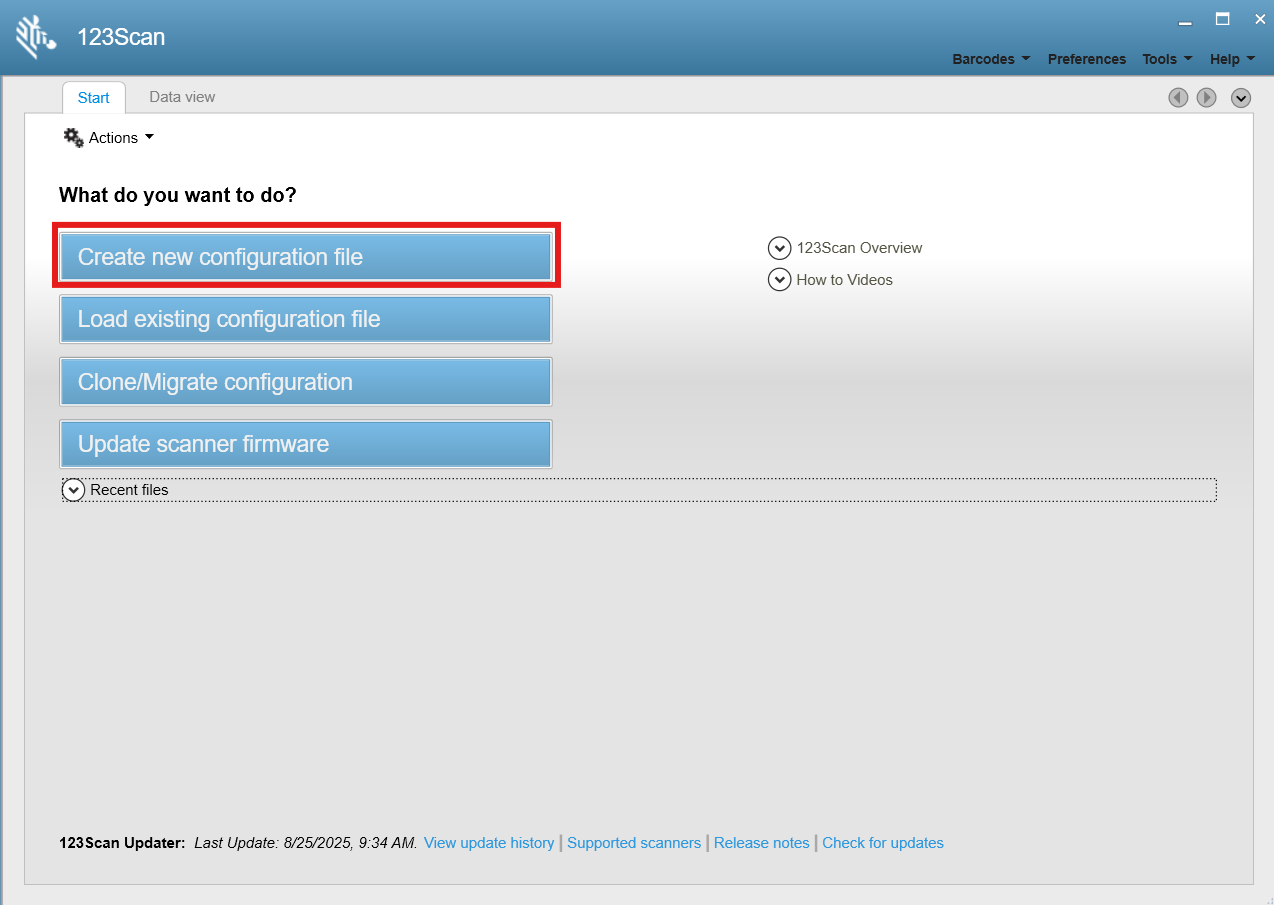
Task: Expand the How to Videos chevron icon
Action: coord(780,280)
